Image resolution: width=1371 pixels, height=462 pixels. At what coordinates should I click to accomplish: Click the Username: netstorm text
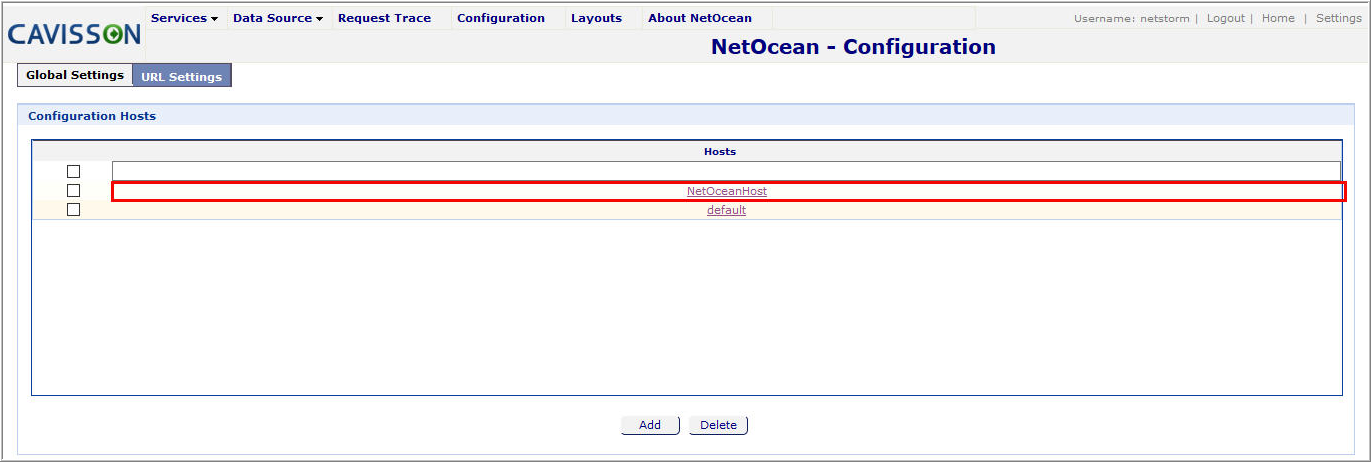coord(1132,18)
